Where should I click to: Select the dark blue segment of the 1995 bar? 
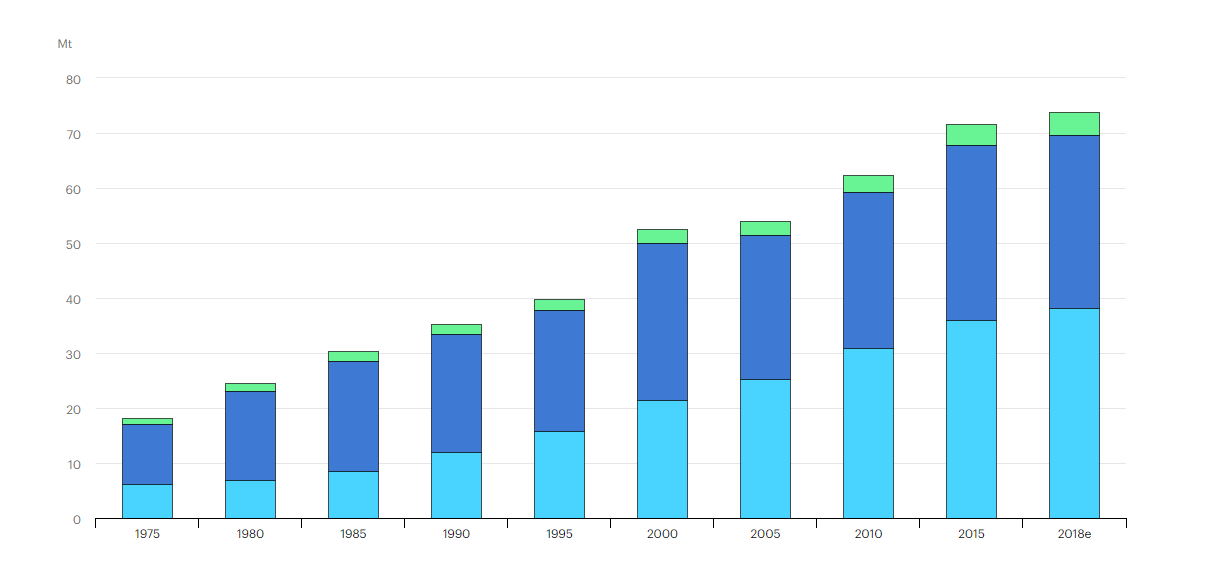point(559,371)
